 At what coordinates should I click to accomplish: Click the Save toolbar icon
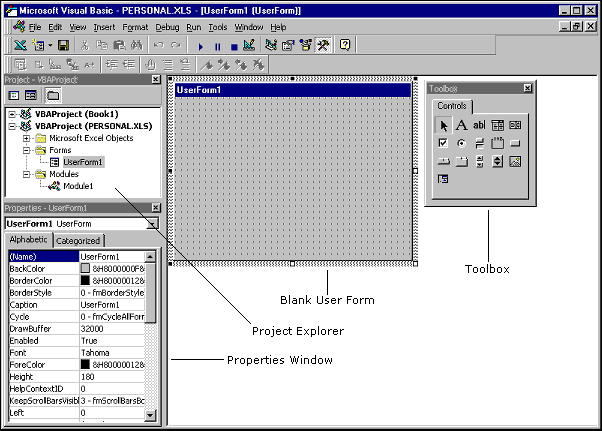click(63, 45)
